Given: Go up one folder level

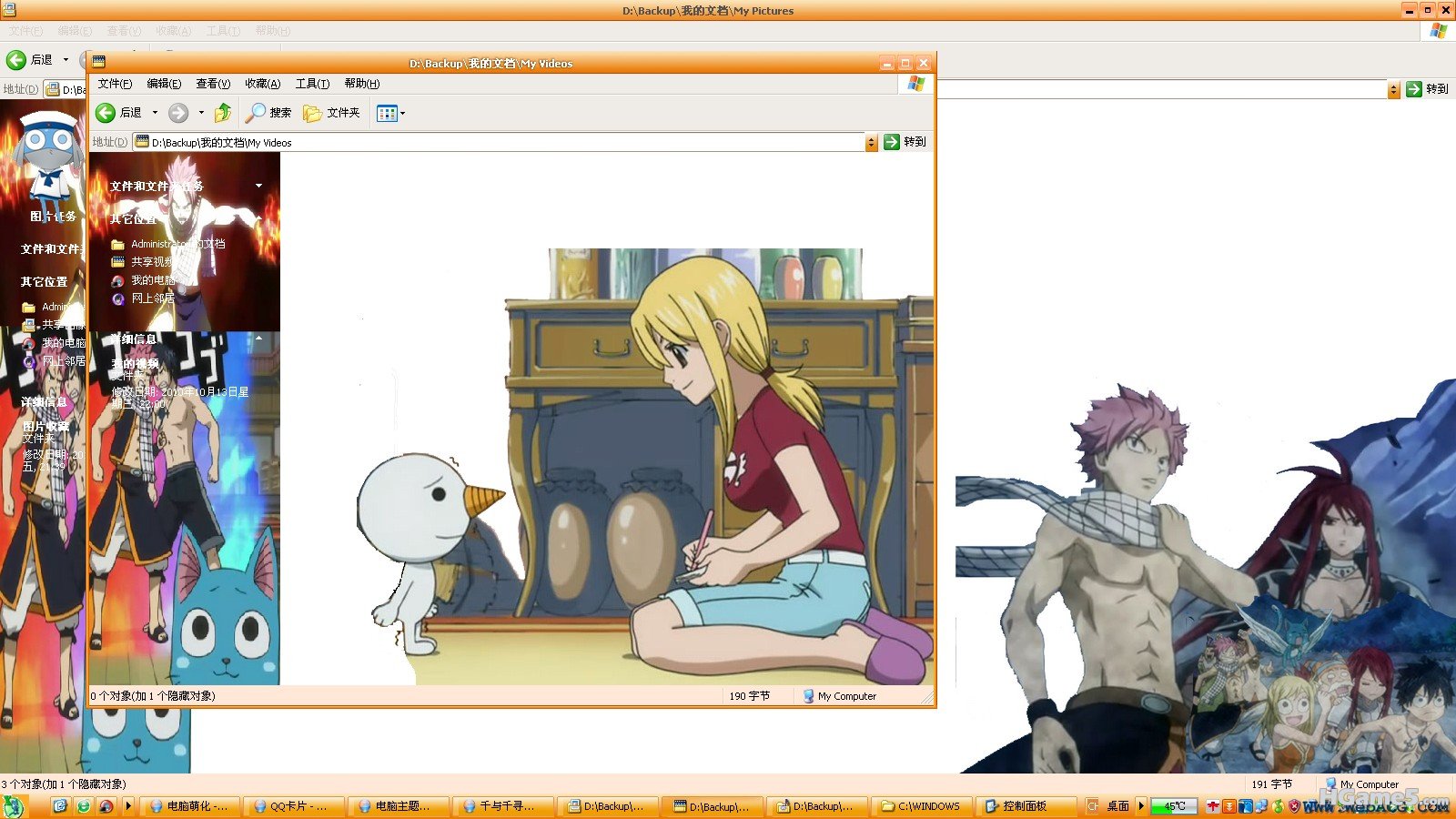Looking at the screenshot, I should [x=223, y=113].
